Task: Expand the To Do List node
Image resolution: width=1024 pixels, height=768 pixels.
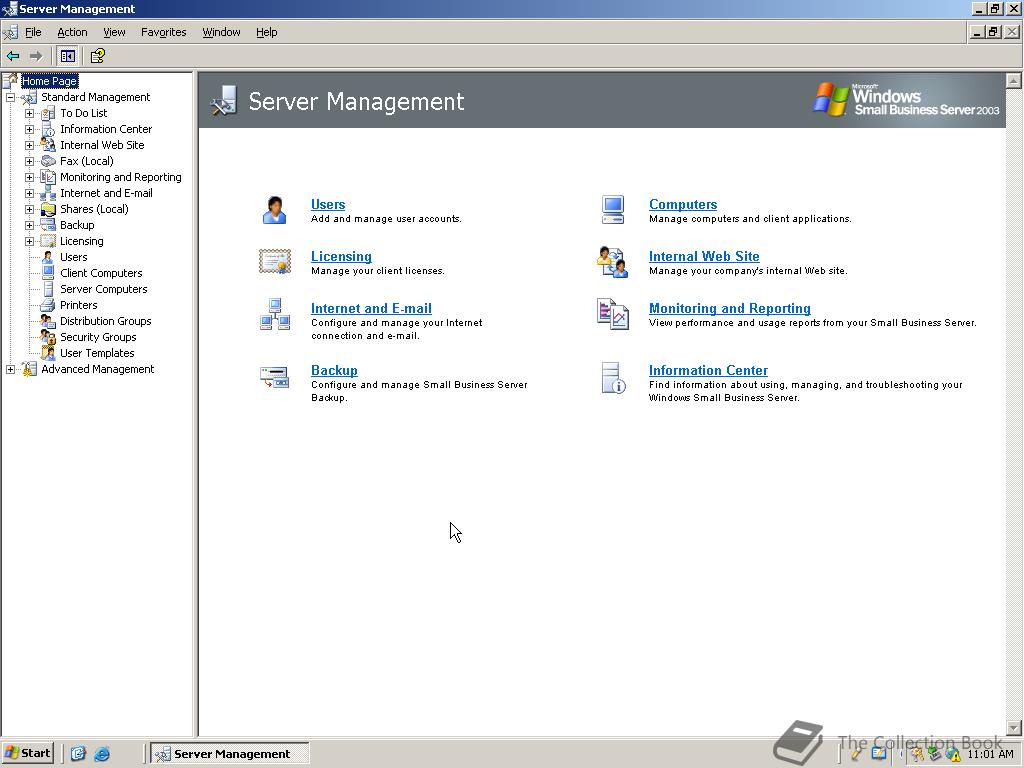Action: click(29, 113)
